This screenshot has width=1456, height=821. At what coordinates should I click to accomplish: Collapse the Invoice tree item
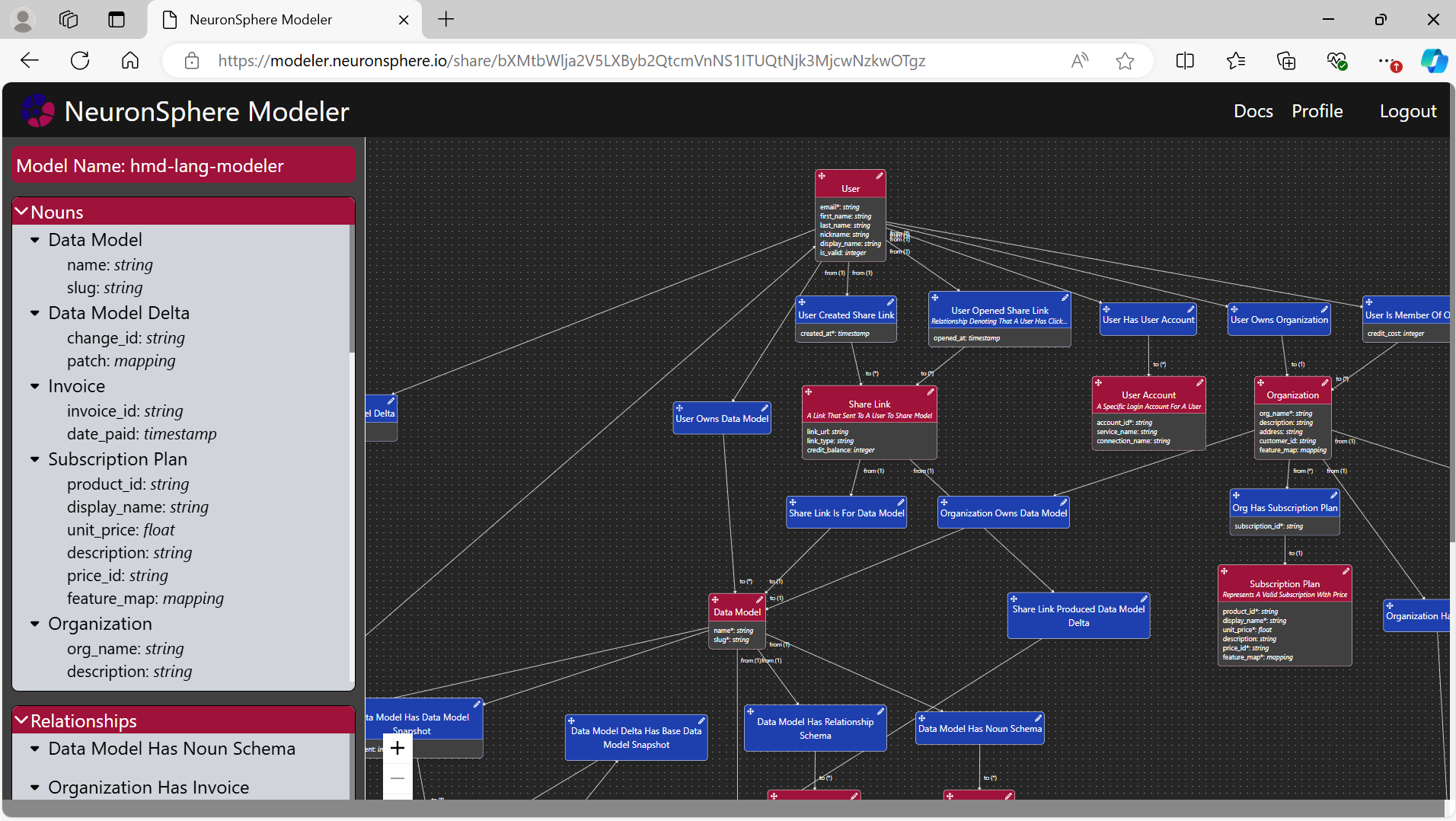pyautogui.click(x=35, y=386)
